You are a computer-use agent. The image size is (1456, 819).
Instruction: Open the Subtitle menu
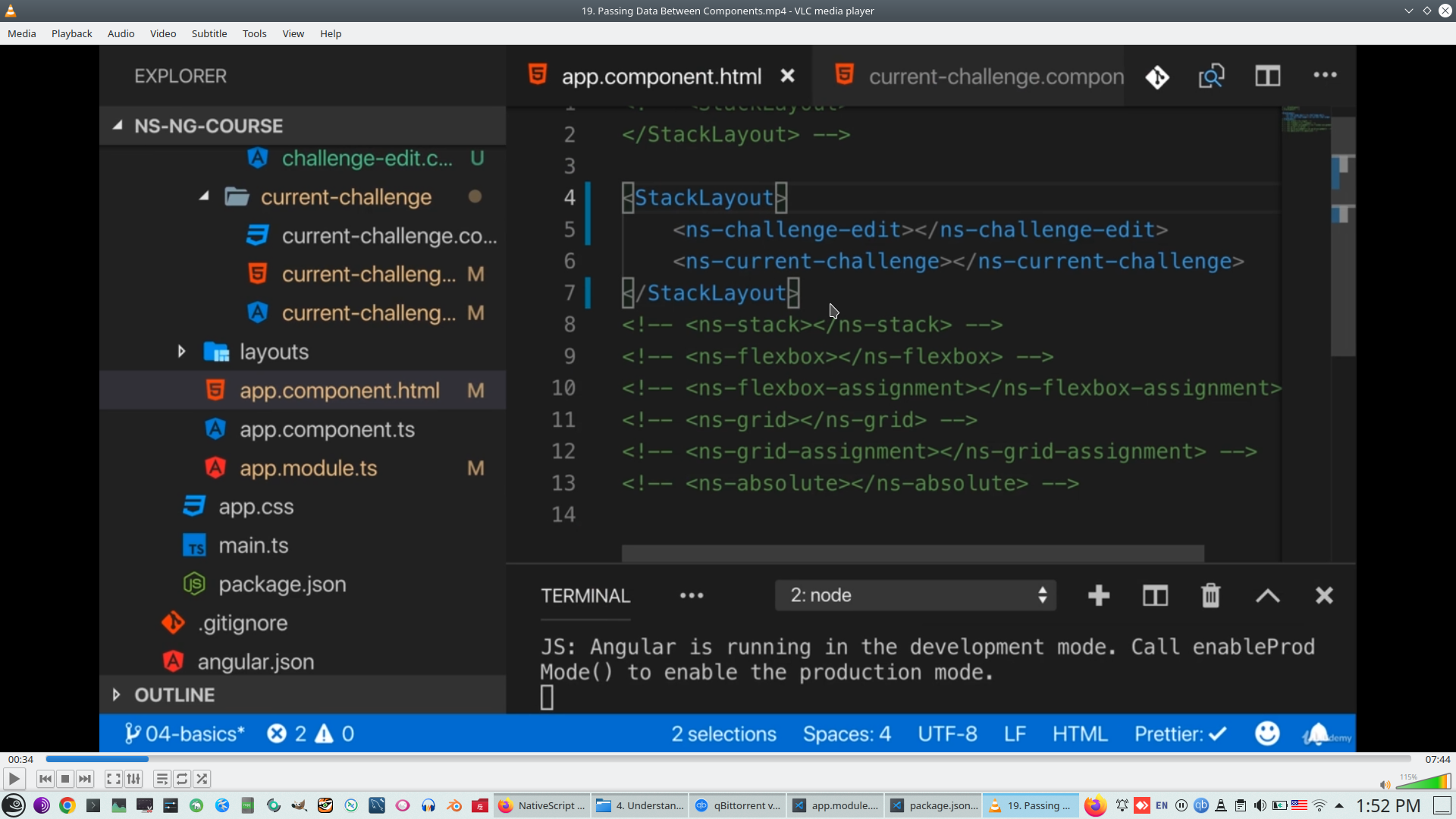pyautogui.click(x=209, y=33)
